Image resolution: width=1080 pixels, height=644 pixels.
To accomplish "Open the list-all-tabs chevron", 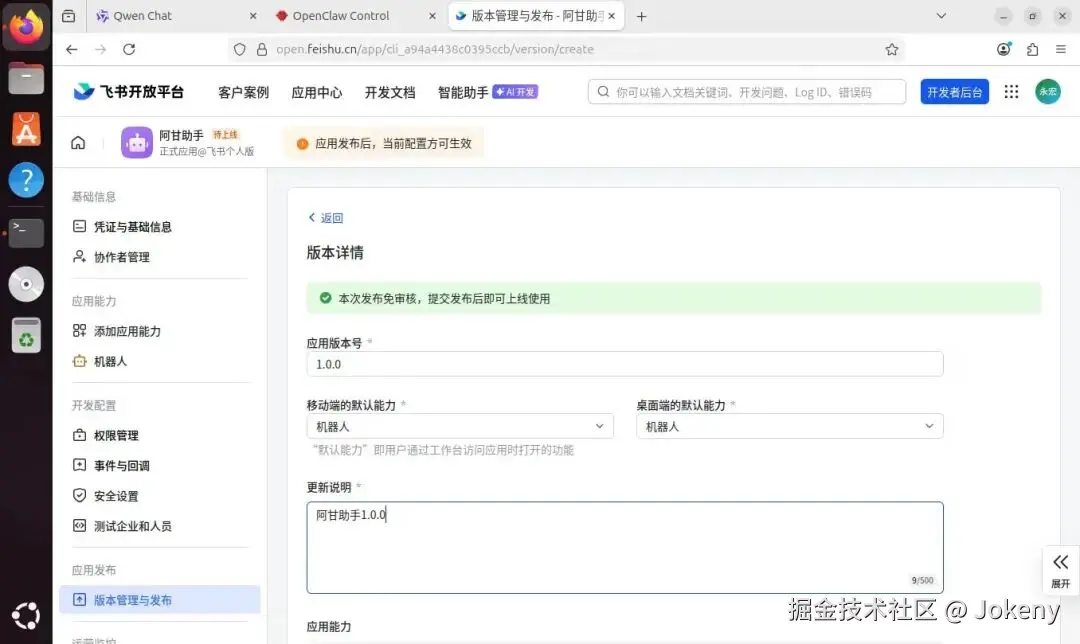I will tap(941, 16).
